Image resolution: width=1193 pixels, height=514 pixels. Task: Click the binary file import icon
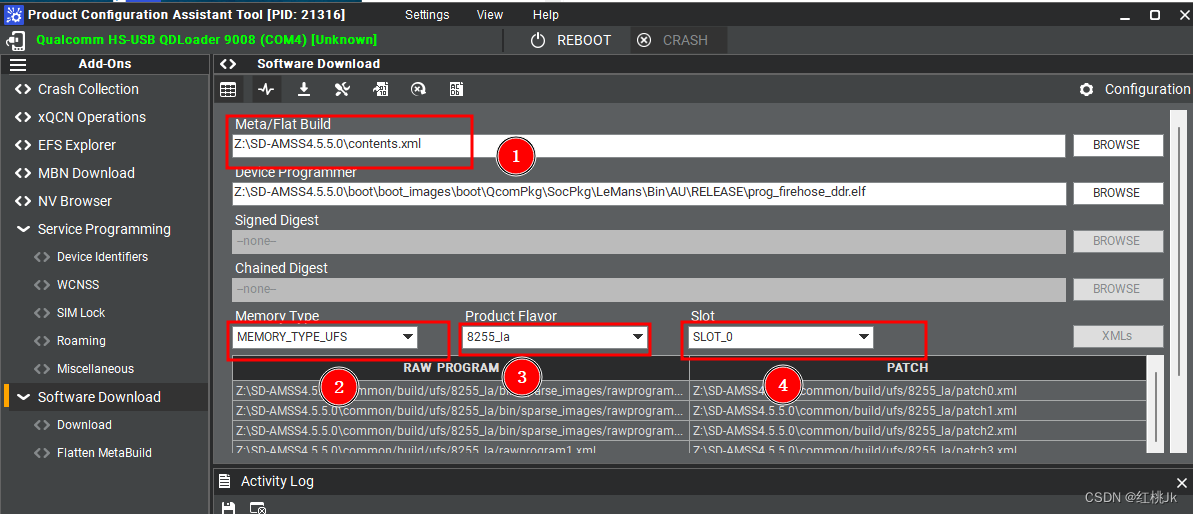380,90
